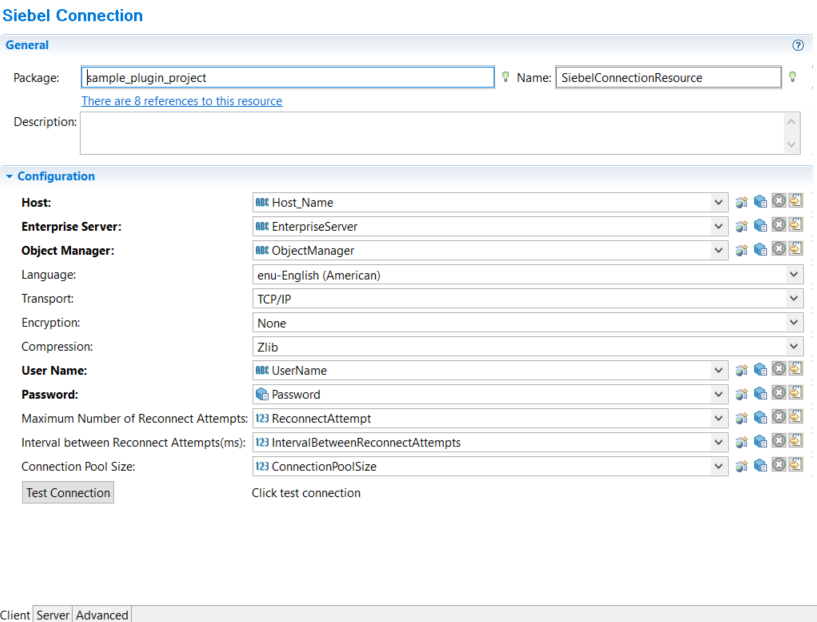The width and height of the screenshot is (817, 622).
Task: Open the Language dropdown
Action: click(x=794, y=275)
